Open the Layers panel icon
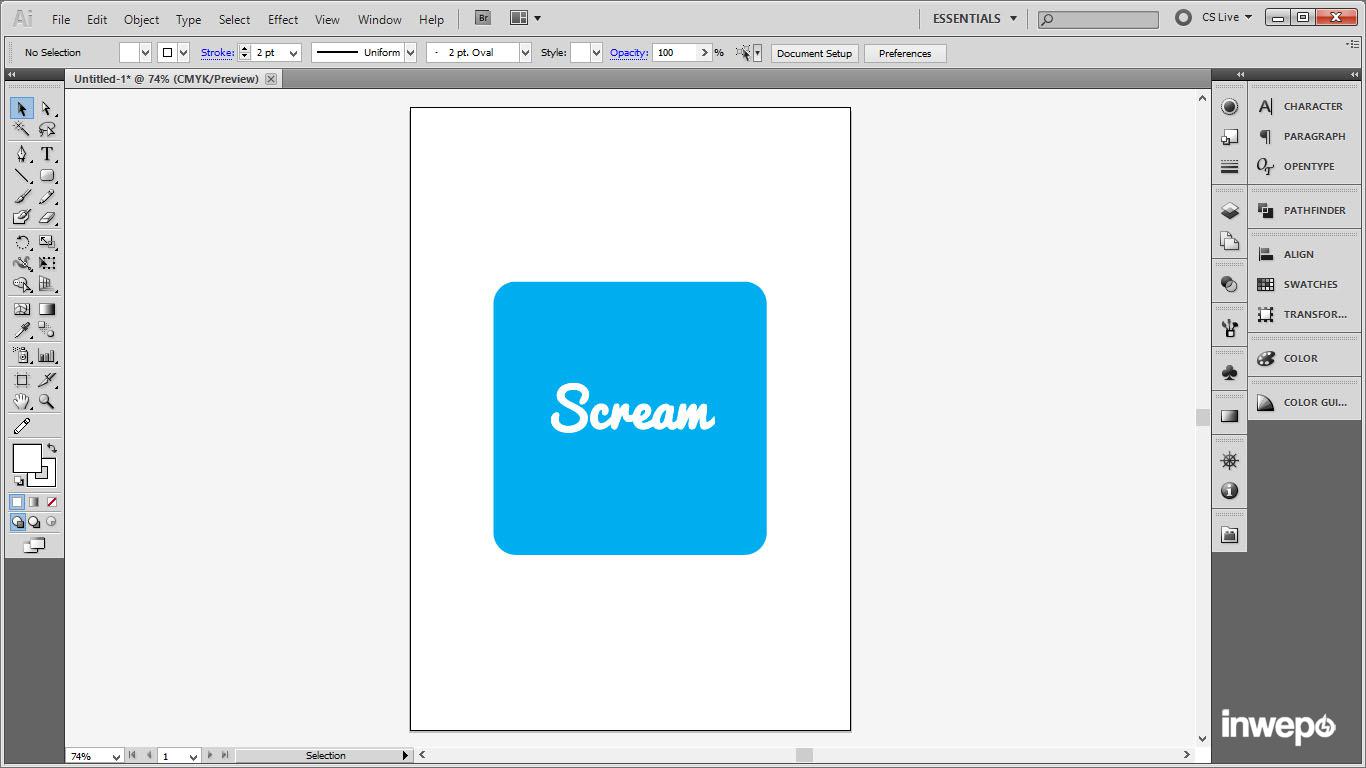Image resolution: width=1366 pixels, height=768 pixels. [x=1229, y=211]
